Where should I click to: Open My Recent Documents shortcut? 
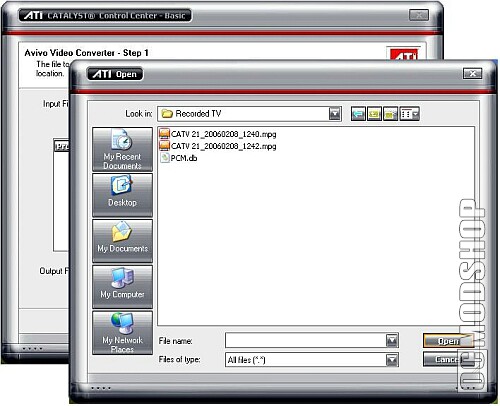point(122,149)
